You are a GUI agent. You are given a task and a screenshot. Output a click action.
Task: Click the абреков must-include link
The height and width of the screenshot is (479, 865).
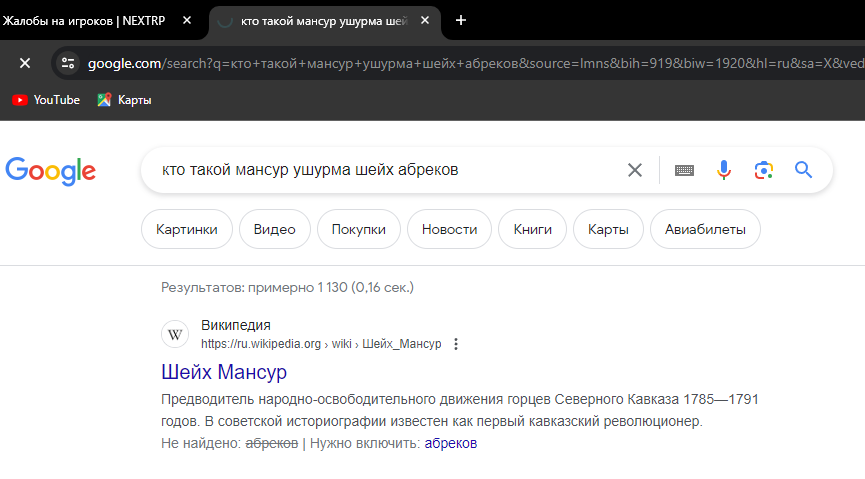click(450, 443)
